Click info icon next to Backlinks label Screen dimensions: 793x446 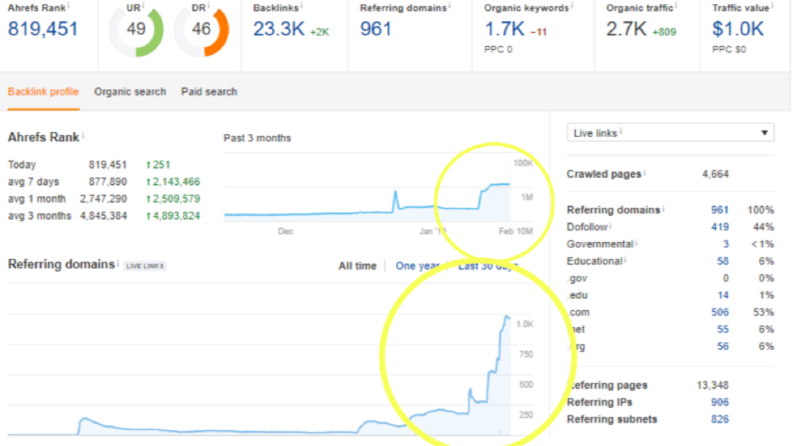pos(301,6)
